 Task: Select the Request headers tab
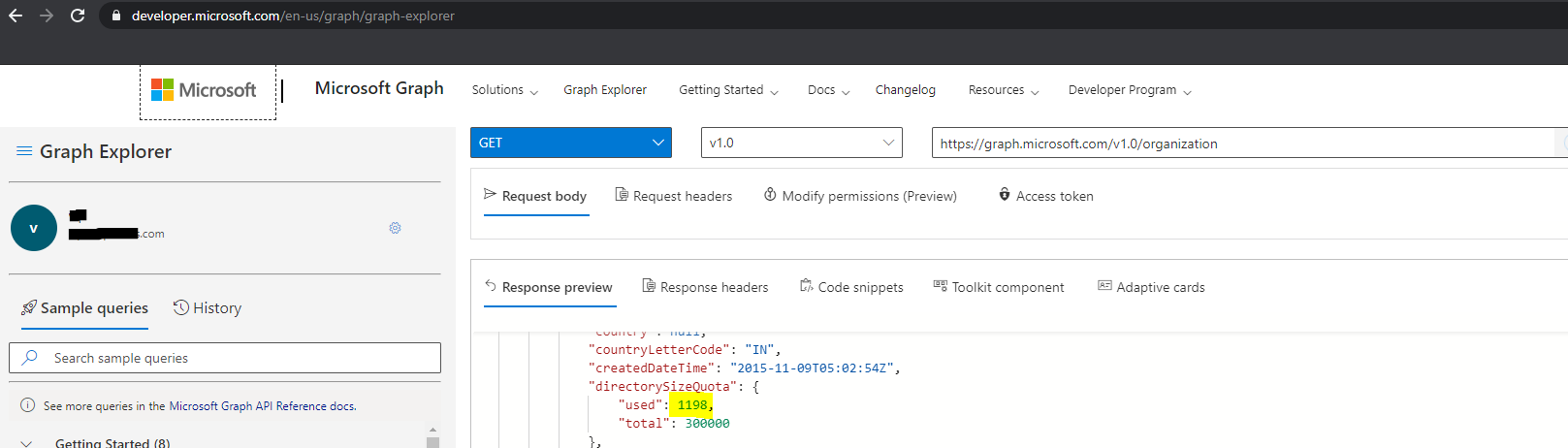674,196
